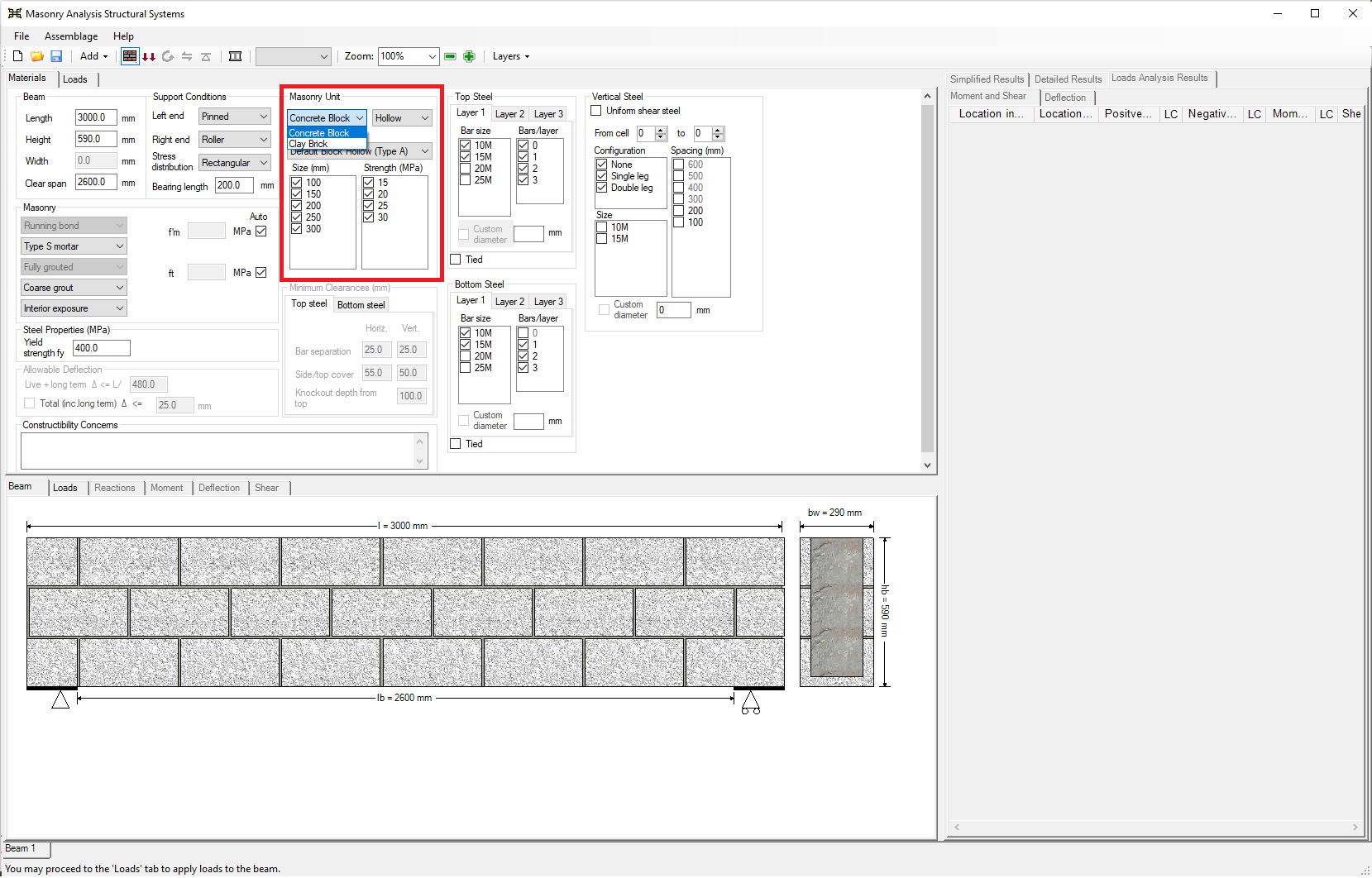Open the Left end support dropdown
Image resolution: width=1372 pixels, height=878 pixels.
tap(235, 117)
